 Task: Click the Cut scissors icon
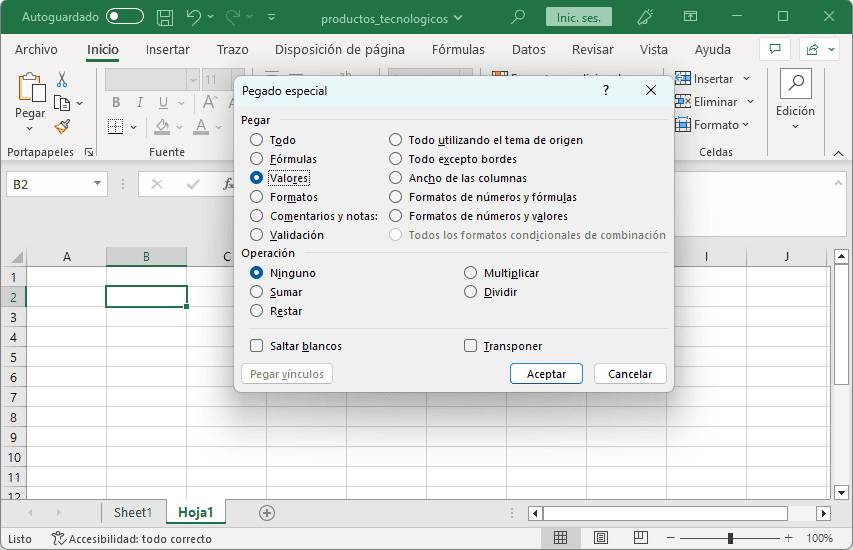(x=62, y=80)
